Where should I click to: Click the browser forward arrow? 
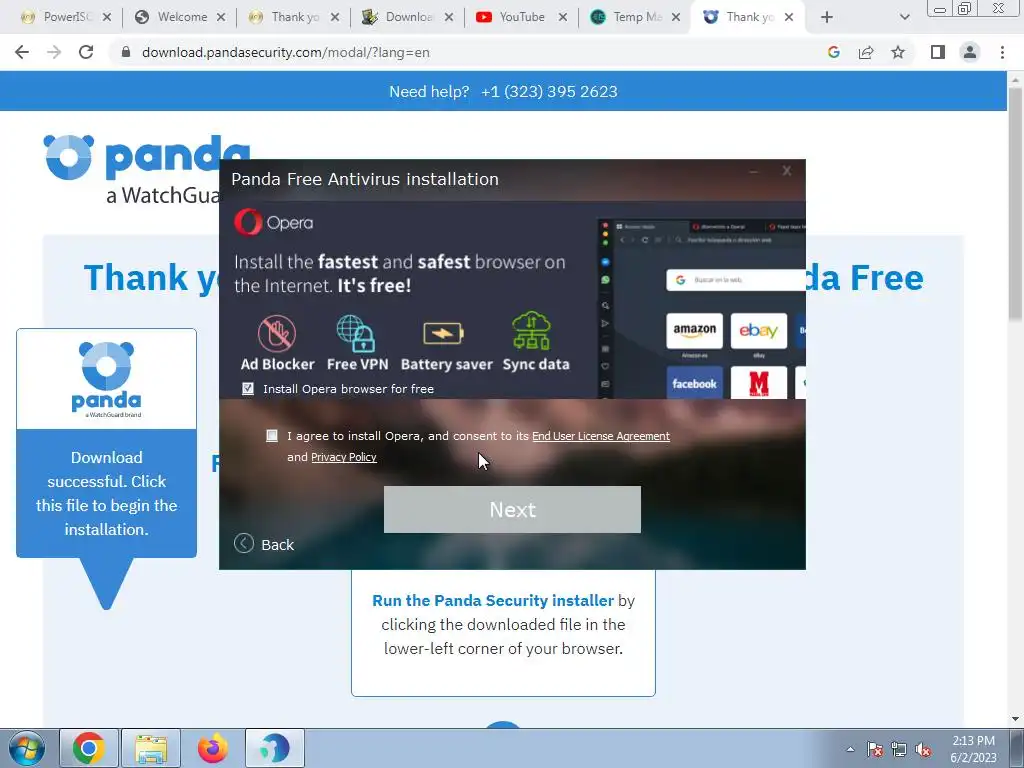(x=54, y=52)
